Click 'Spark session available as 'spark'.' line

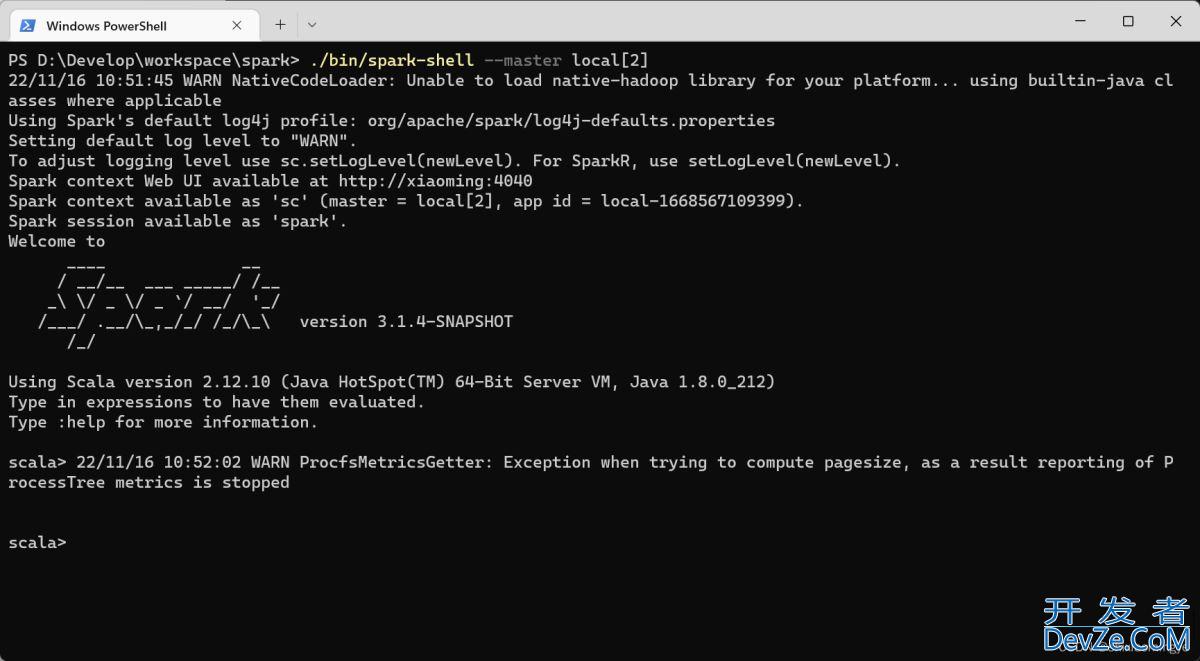tap(178, 221)
